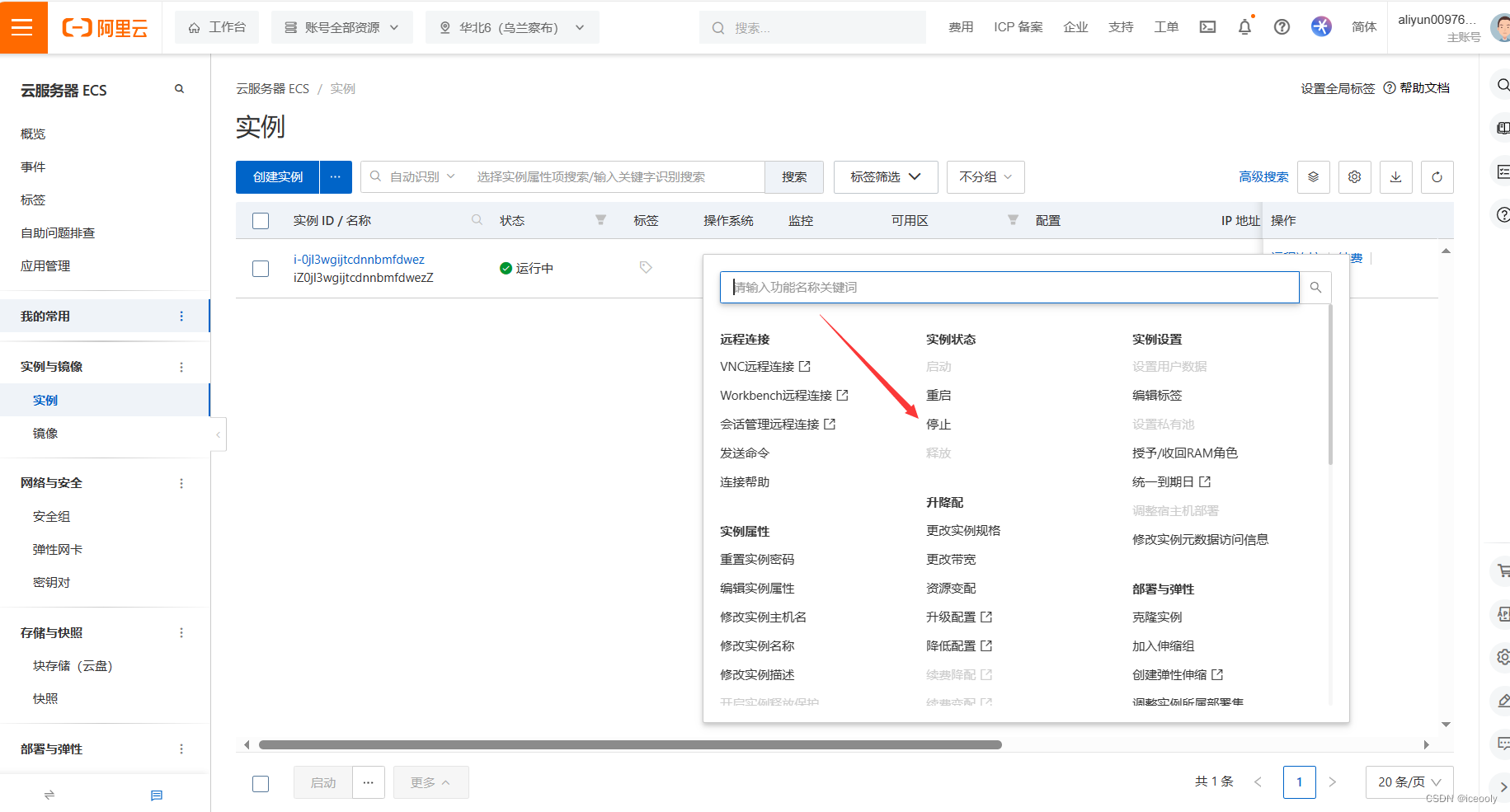Image resolution: width=1510 pixels, height=812 pixels.
Task: Click the tag icon in the instance row
Action: pyautogui.click(x=646, y=268)
